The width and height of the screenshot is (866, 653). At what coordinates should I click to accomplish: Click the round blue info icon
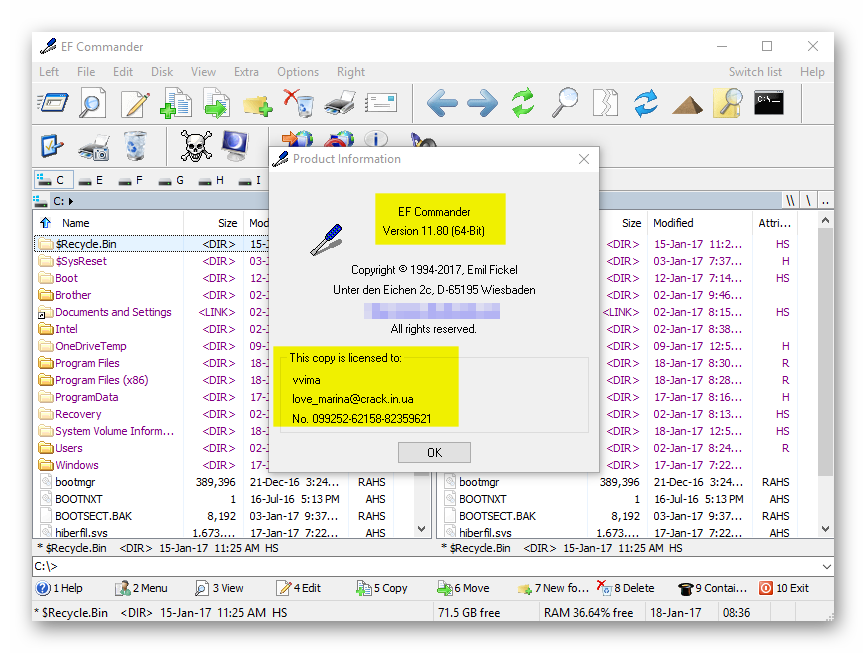tap(376, 139)
